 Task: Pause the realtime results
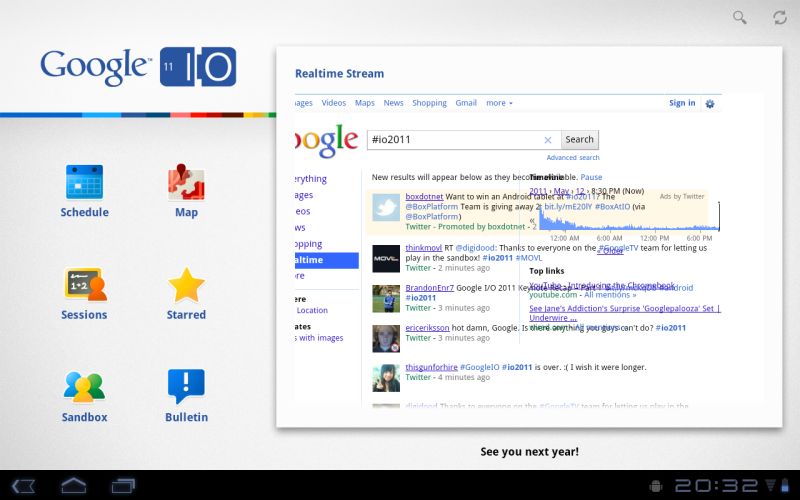pos(591,177)
